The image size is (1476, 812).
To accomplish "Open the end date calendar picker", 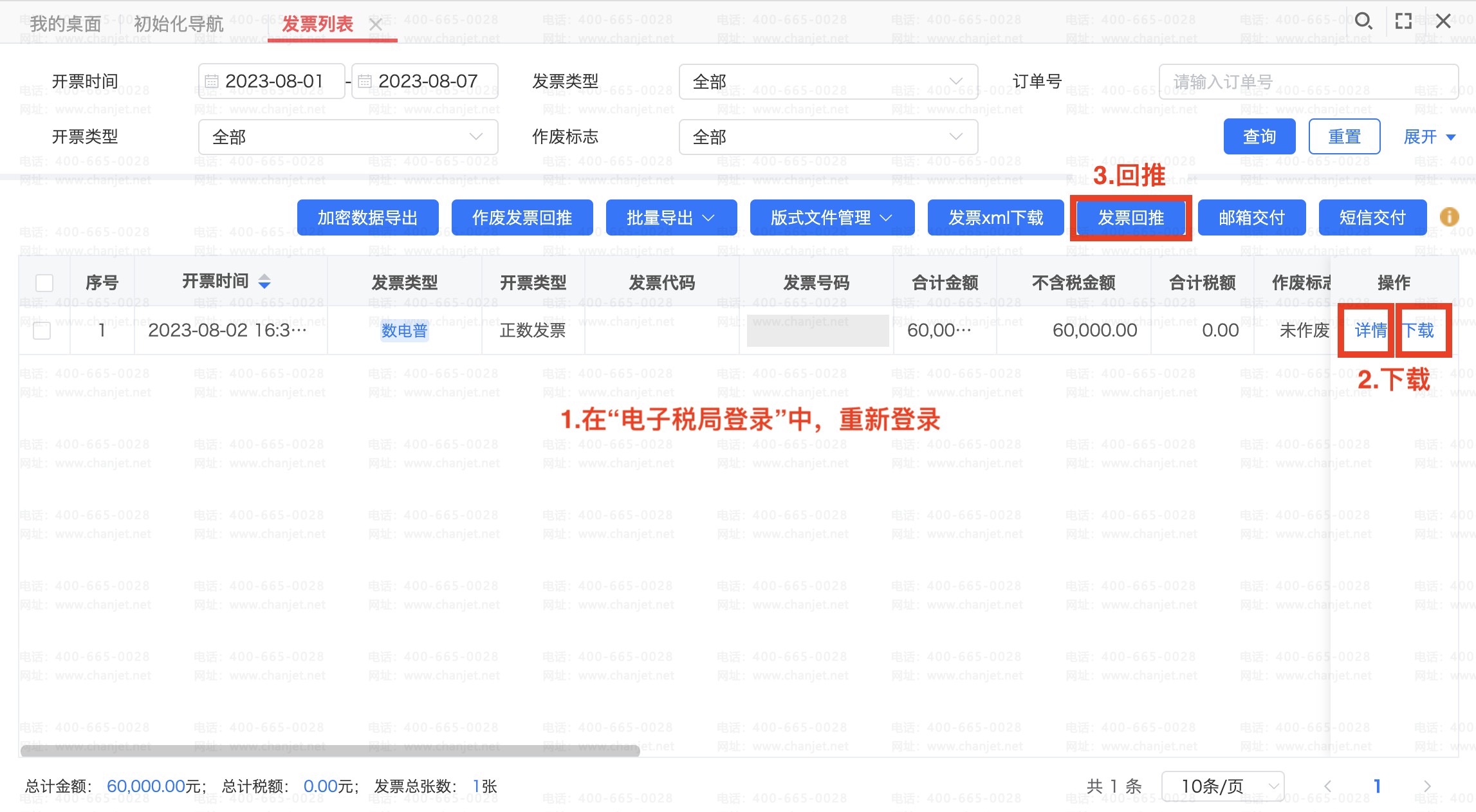I will (x=365, y=81).
